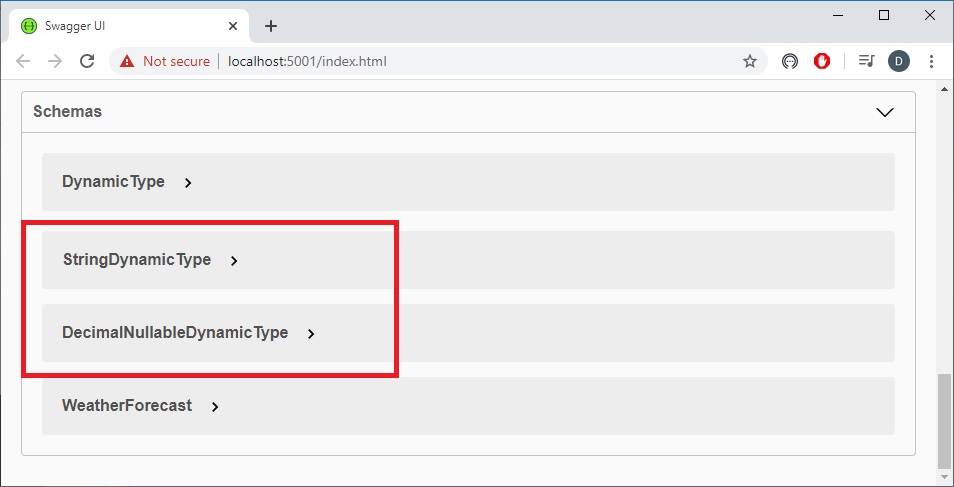
Task: Open a new browser tab
Action: pyautogui.click(x=270, y=26)
